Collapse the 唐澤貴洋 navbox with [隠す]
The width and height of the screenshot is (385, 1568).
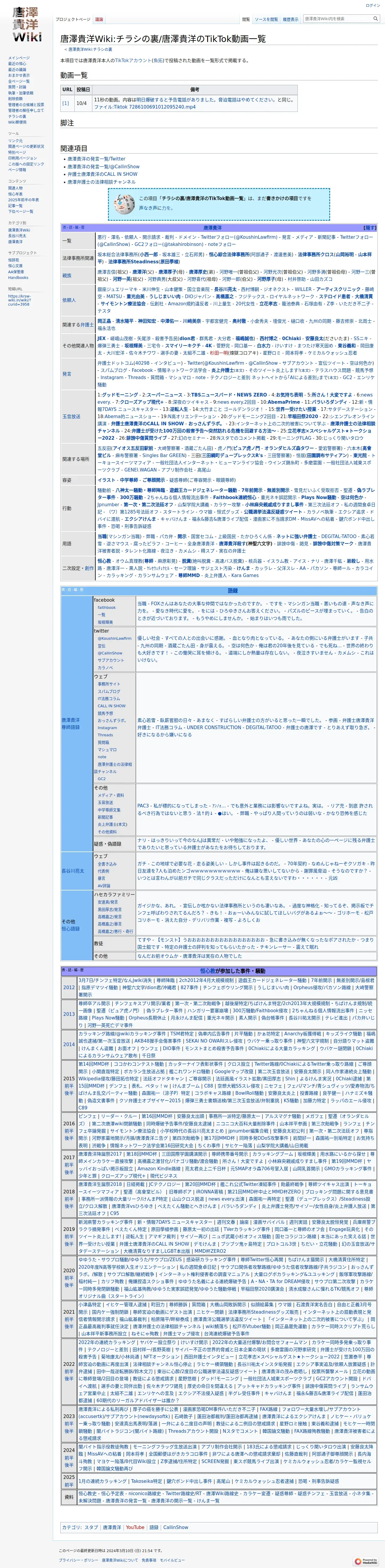point(369,228)
